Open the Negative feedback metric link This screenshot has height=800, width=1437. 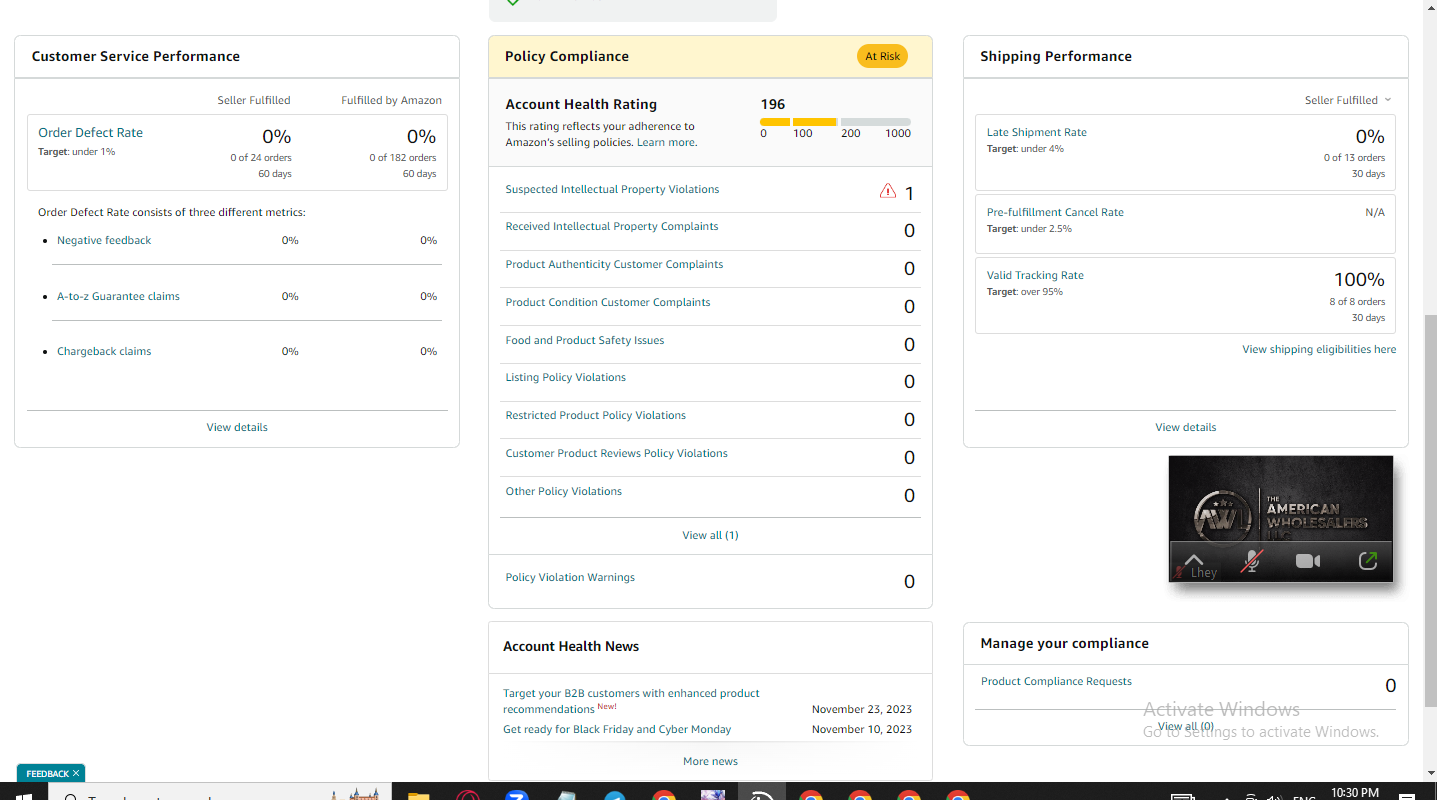point(104,240)
